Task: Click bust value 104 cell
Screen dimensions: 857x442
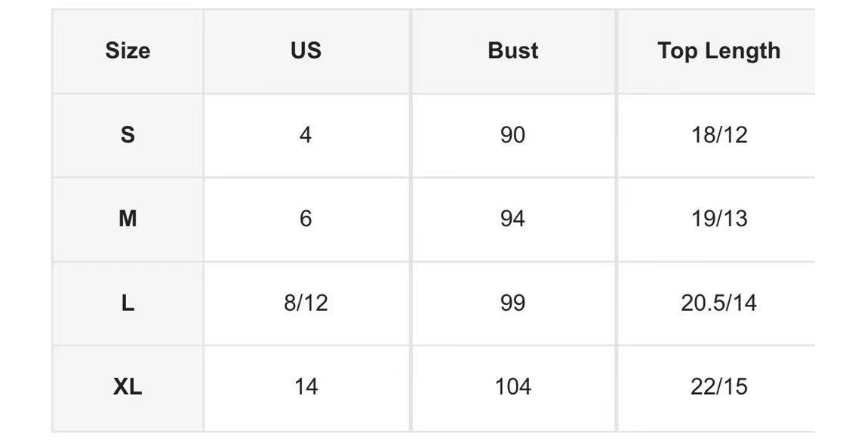Action: (x=512, y=387)
